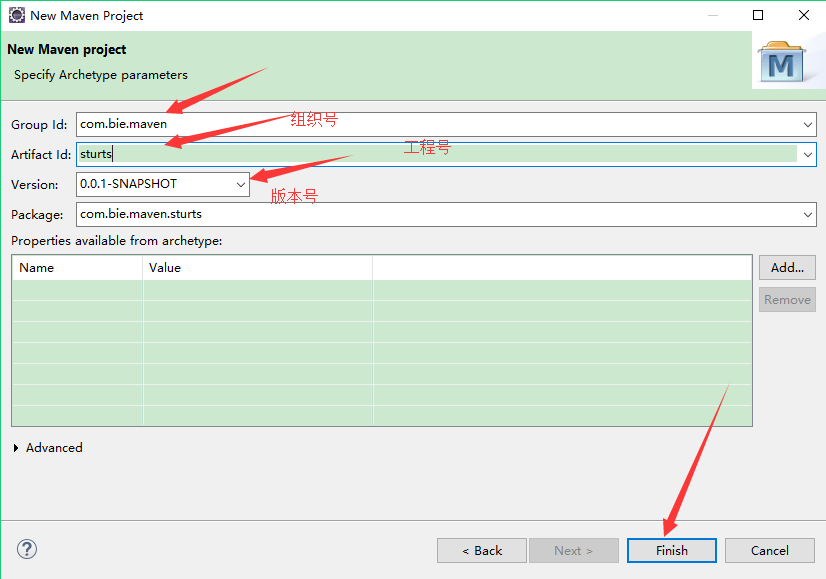826x579 pixels.
Task: Open the Group Id dropdown arrow
Action: [808, 125]
